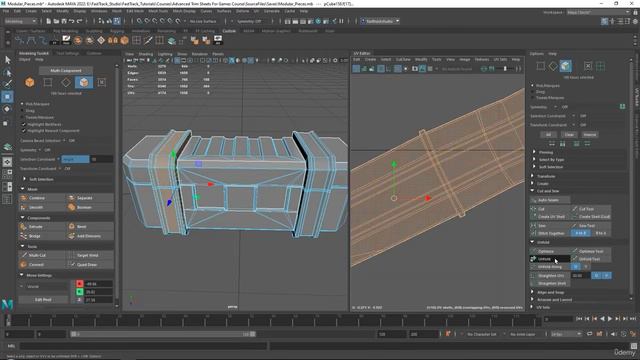The width and height of the screenshot is (640, 360).
Task: Expand Transform section in UV Toolkit
Action: coord(532,176)
